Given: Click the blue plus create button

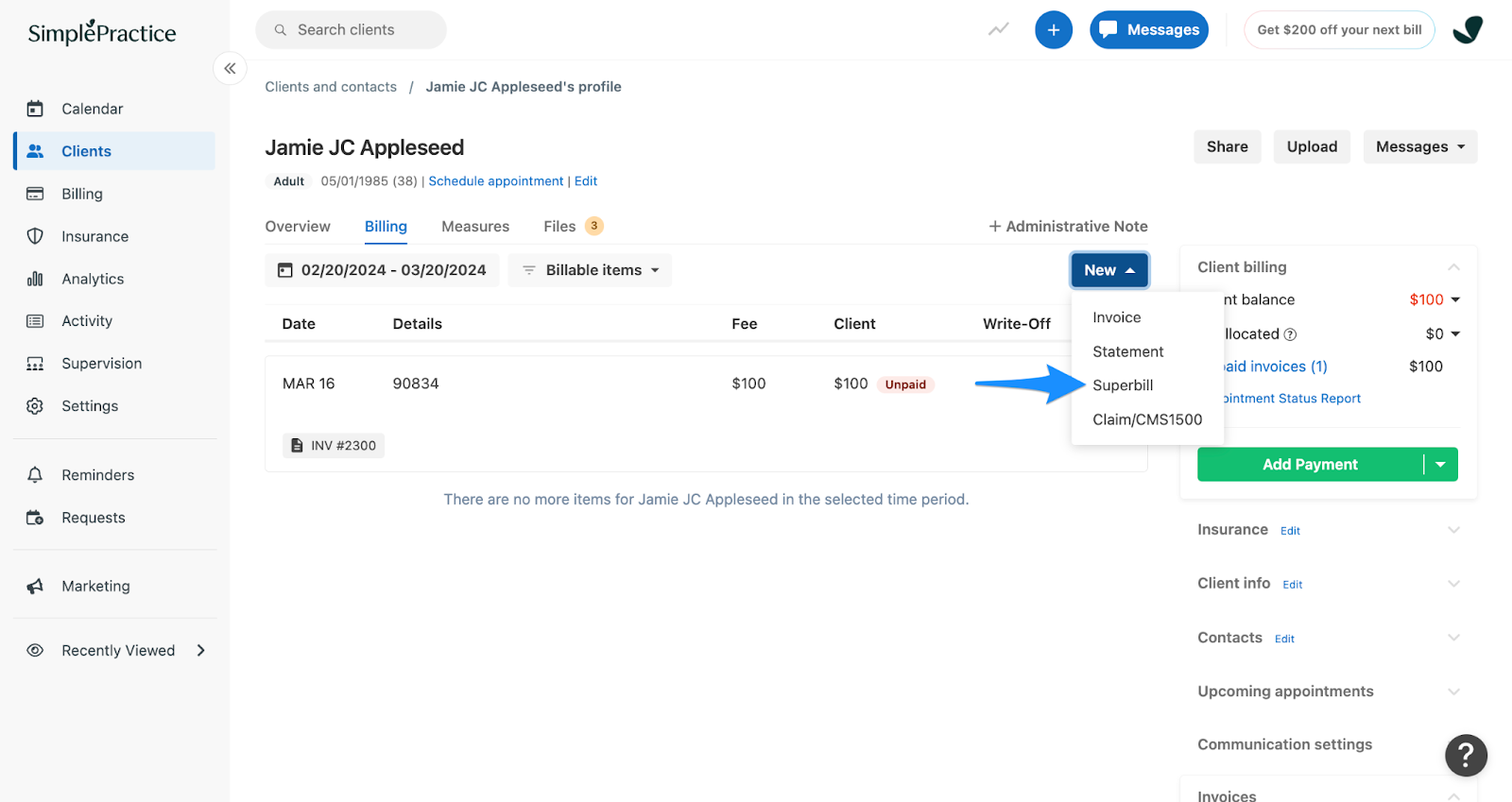Looking at the screenshot, I should coord(1053,30).
